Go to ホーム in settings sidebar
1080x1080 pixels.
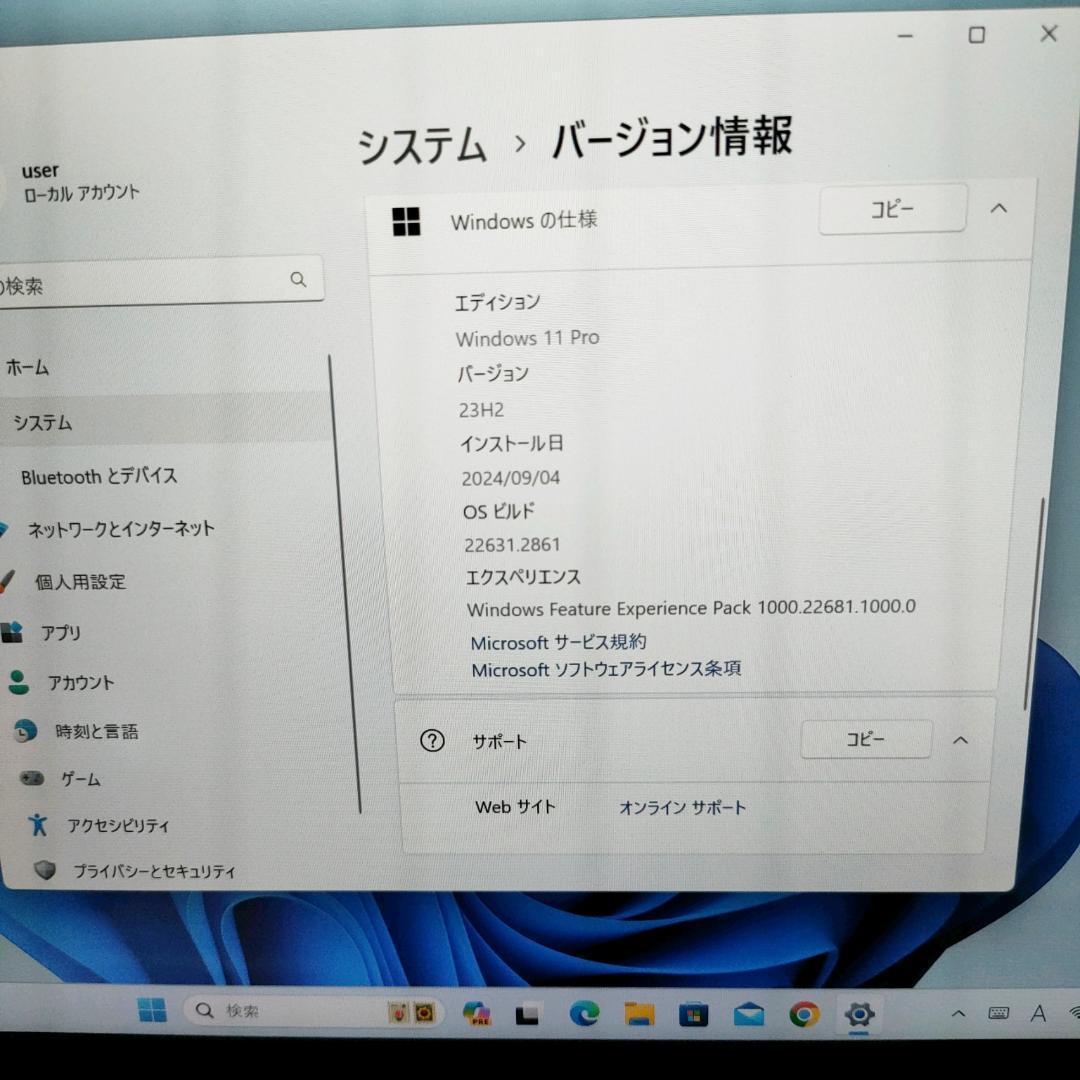[28, 368]
